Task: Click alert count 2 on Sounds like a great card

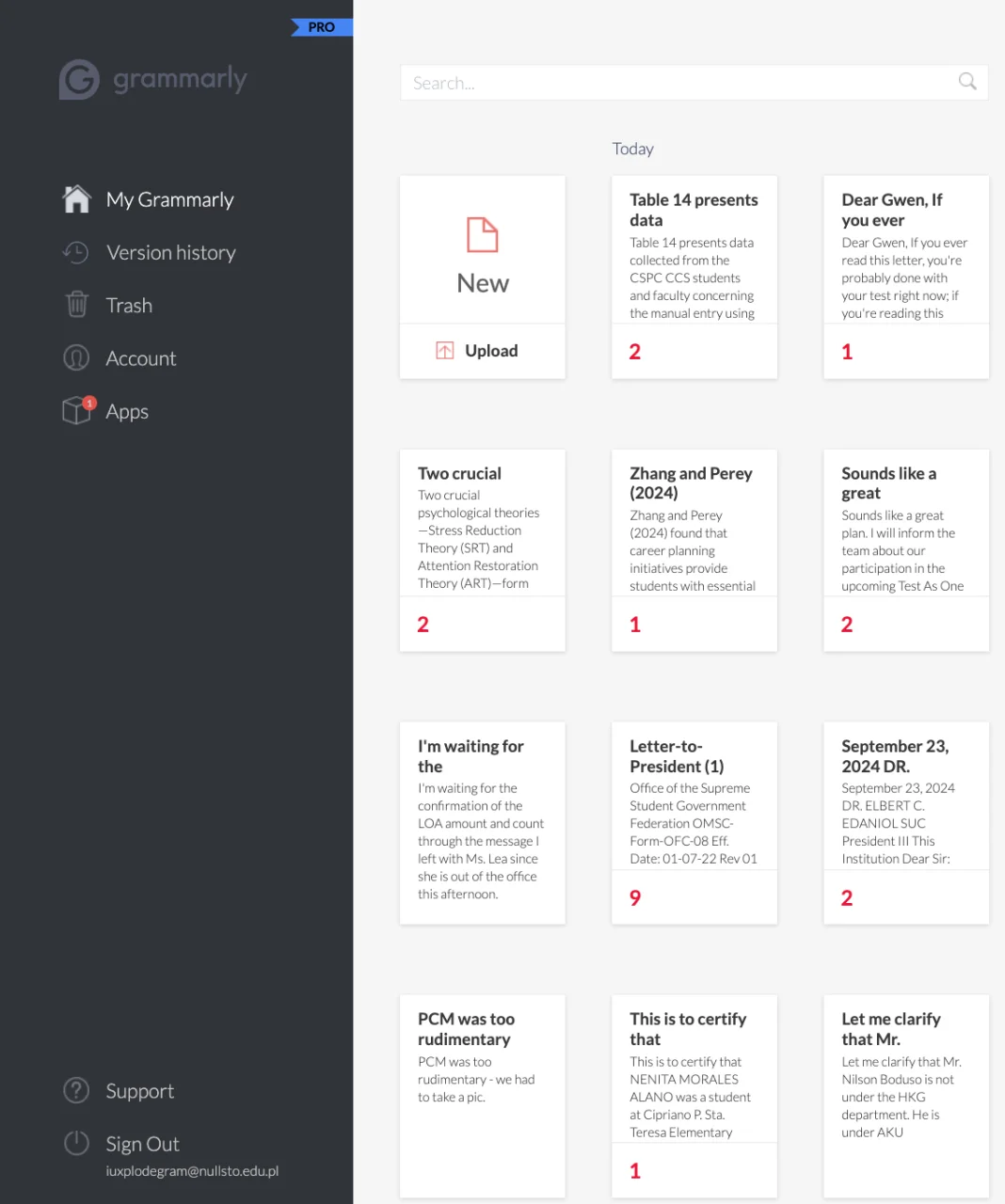Action: 847,625
